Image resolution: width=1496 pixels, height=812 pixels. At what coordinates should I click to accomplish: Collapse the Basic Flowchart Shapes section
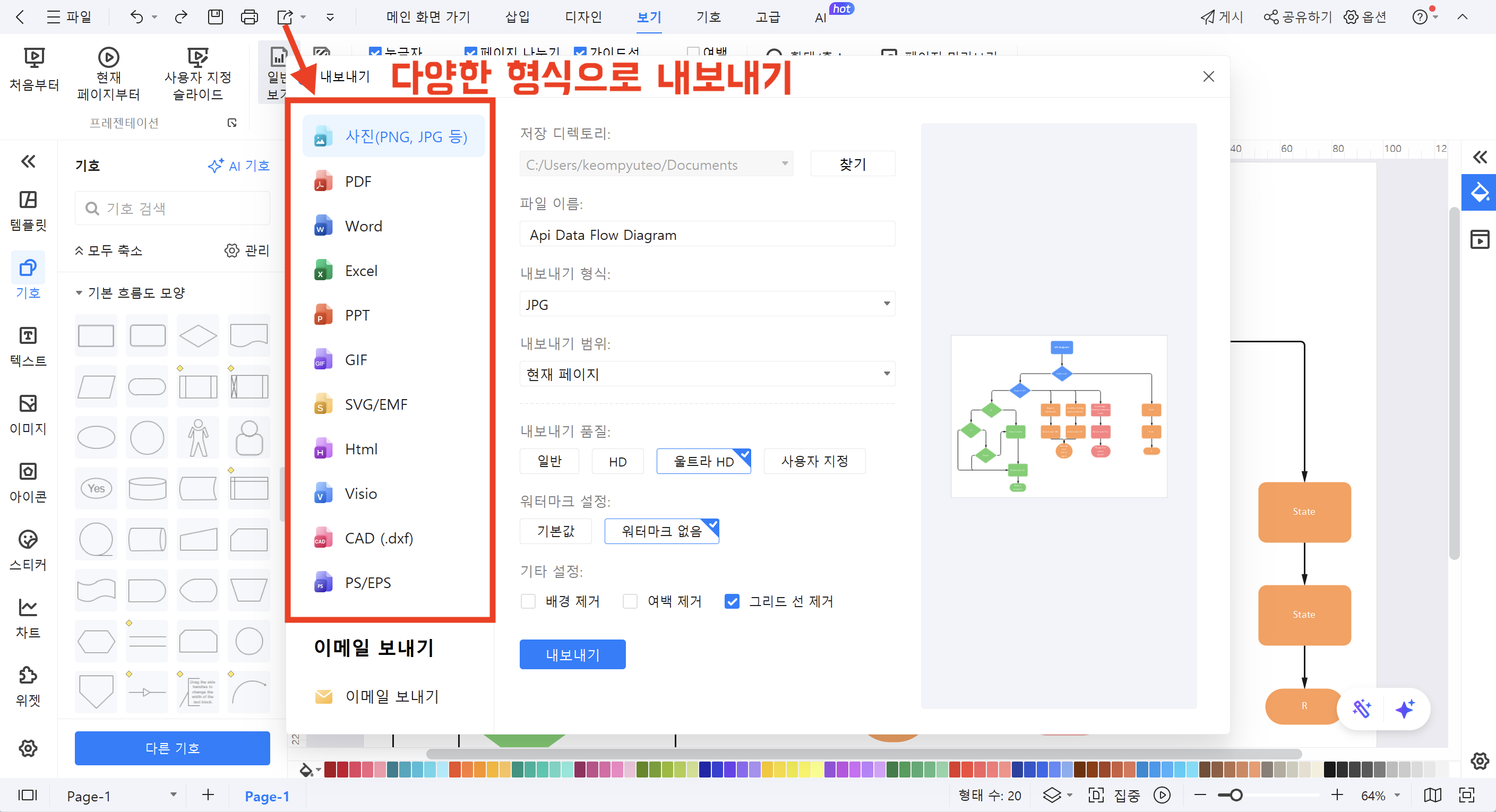pos(79,293)
